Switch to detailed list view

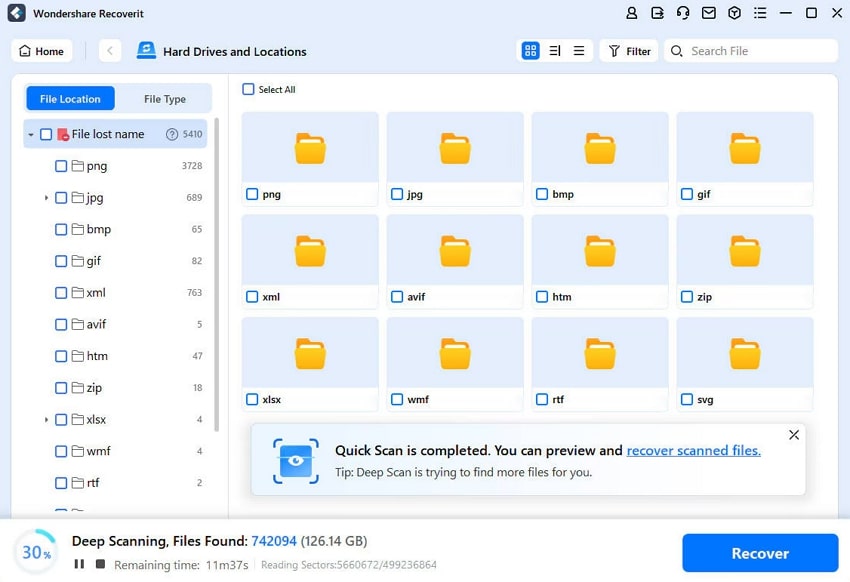(x=556, y=50)
